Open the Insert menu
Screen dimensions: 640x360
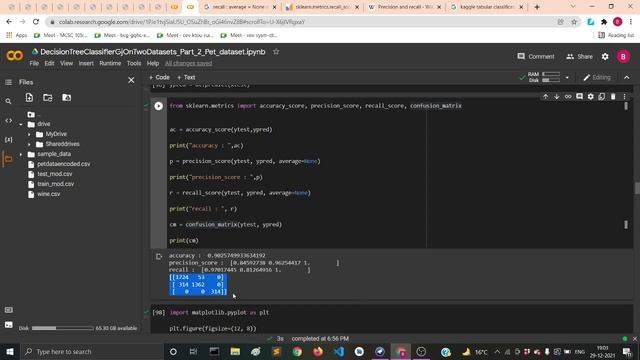tap(86, 64)
